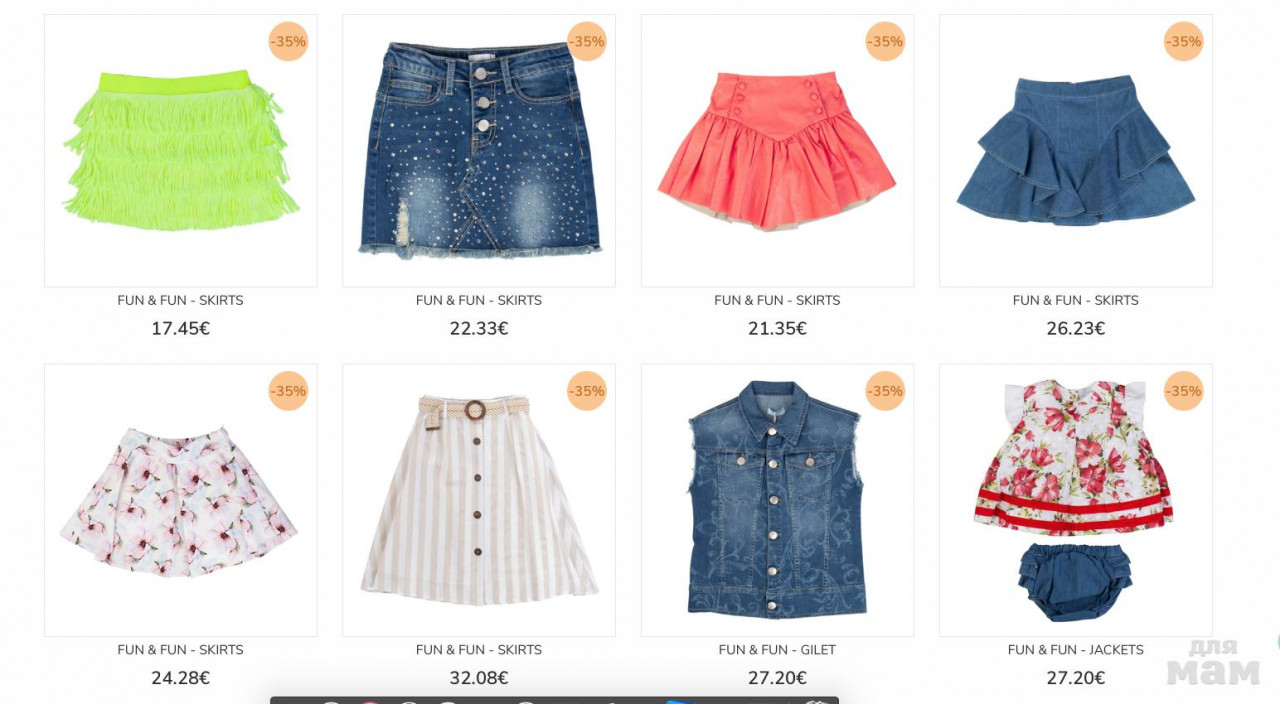View the red floral top set product
This screenshot has width=1280, height=704.
pos(1076,500)
